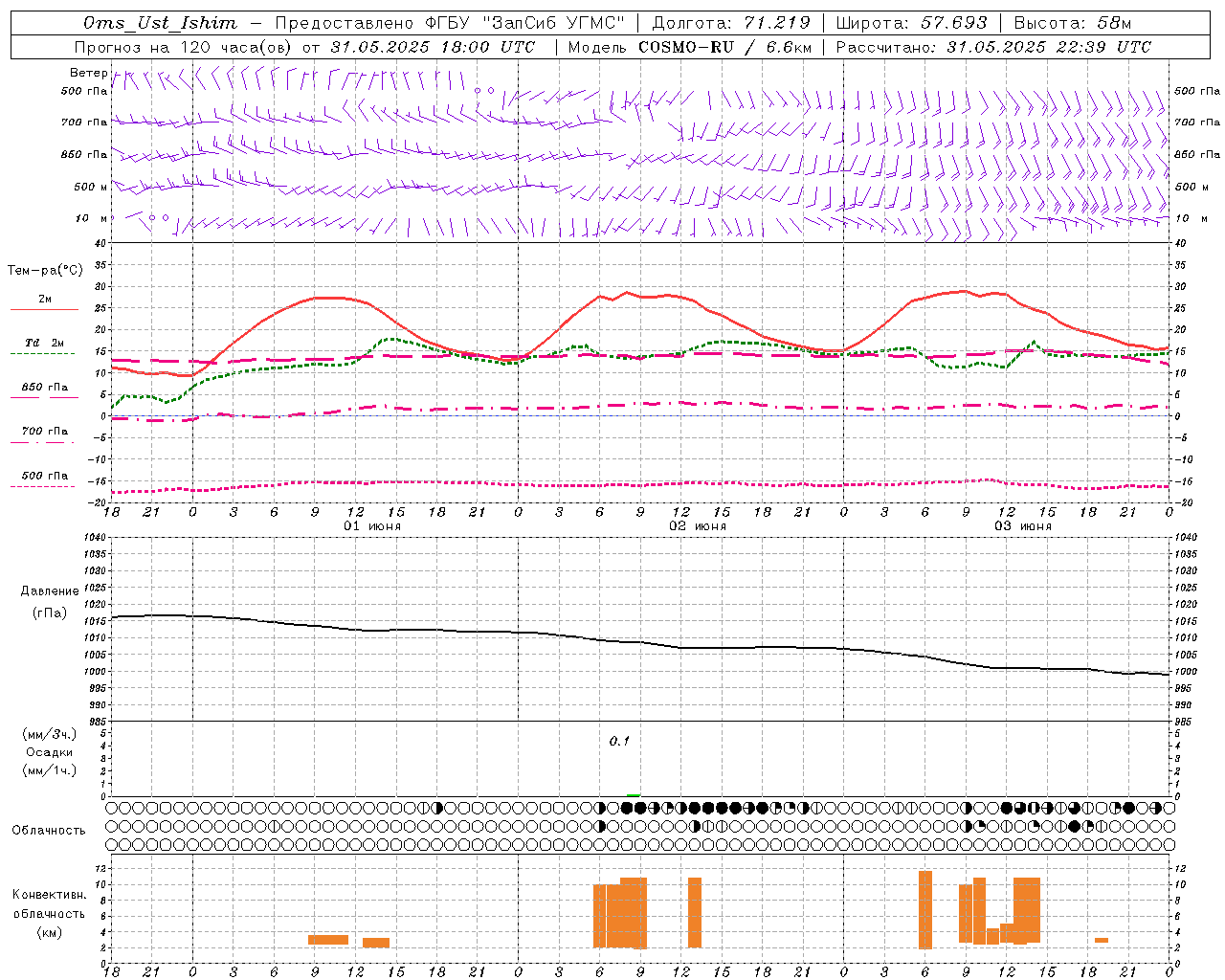Click the Конвективн. label

pyautogui.click(x=50, y=895)
